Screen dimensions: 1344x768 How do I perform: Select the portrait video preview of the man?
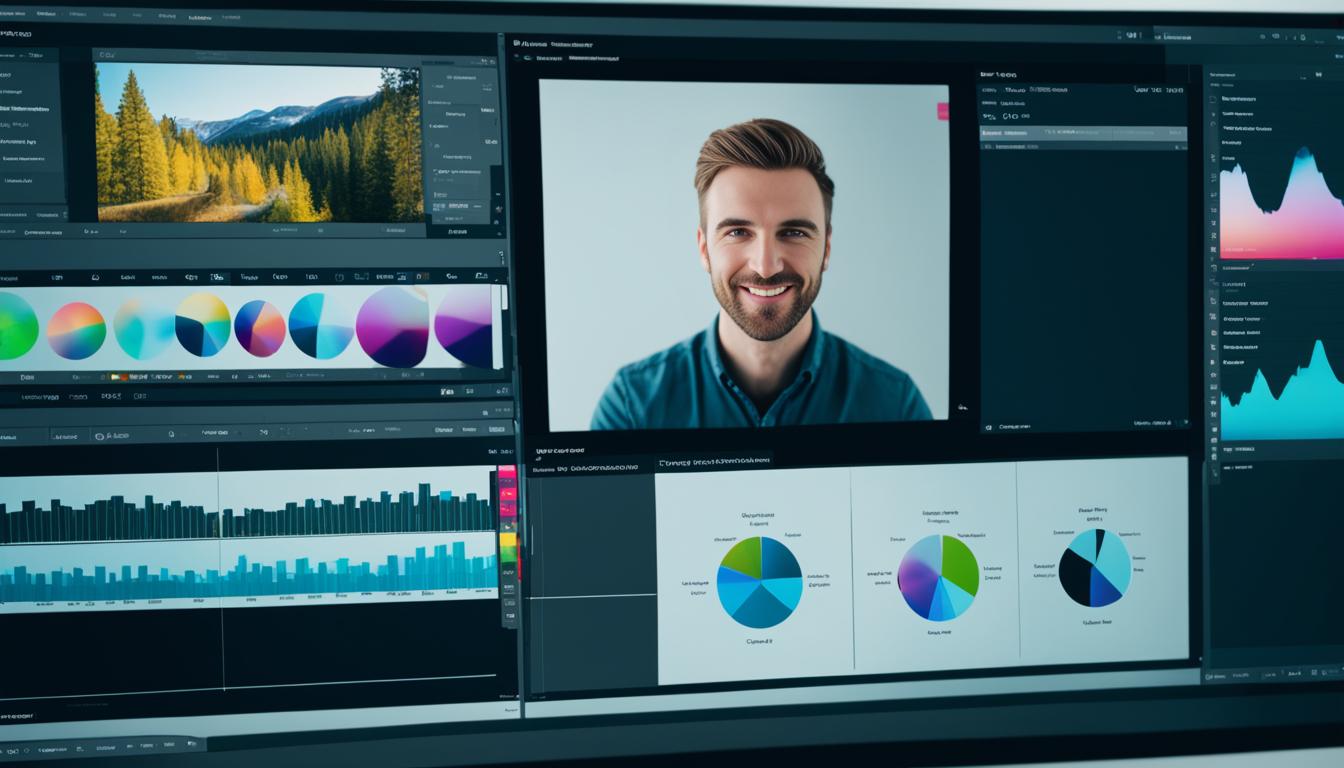tap(743, 256)
